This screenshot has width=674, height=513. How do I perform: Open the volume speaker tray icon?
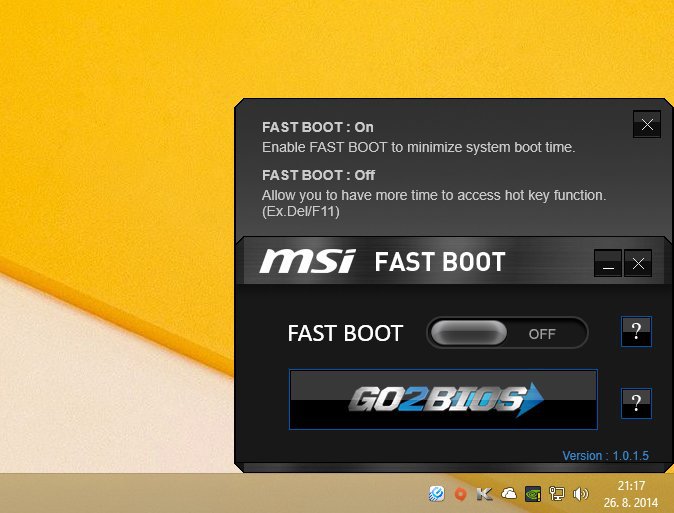tap(581, 494)
